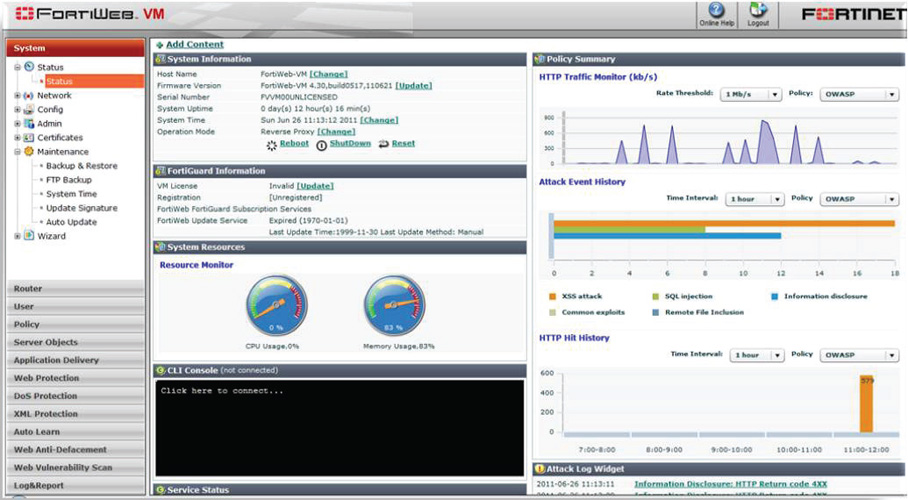Click the System Resources widget icon
Image resolution: width=908 pixels, height=500 pixels.
160,247
